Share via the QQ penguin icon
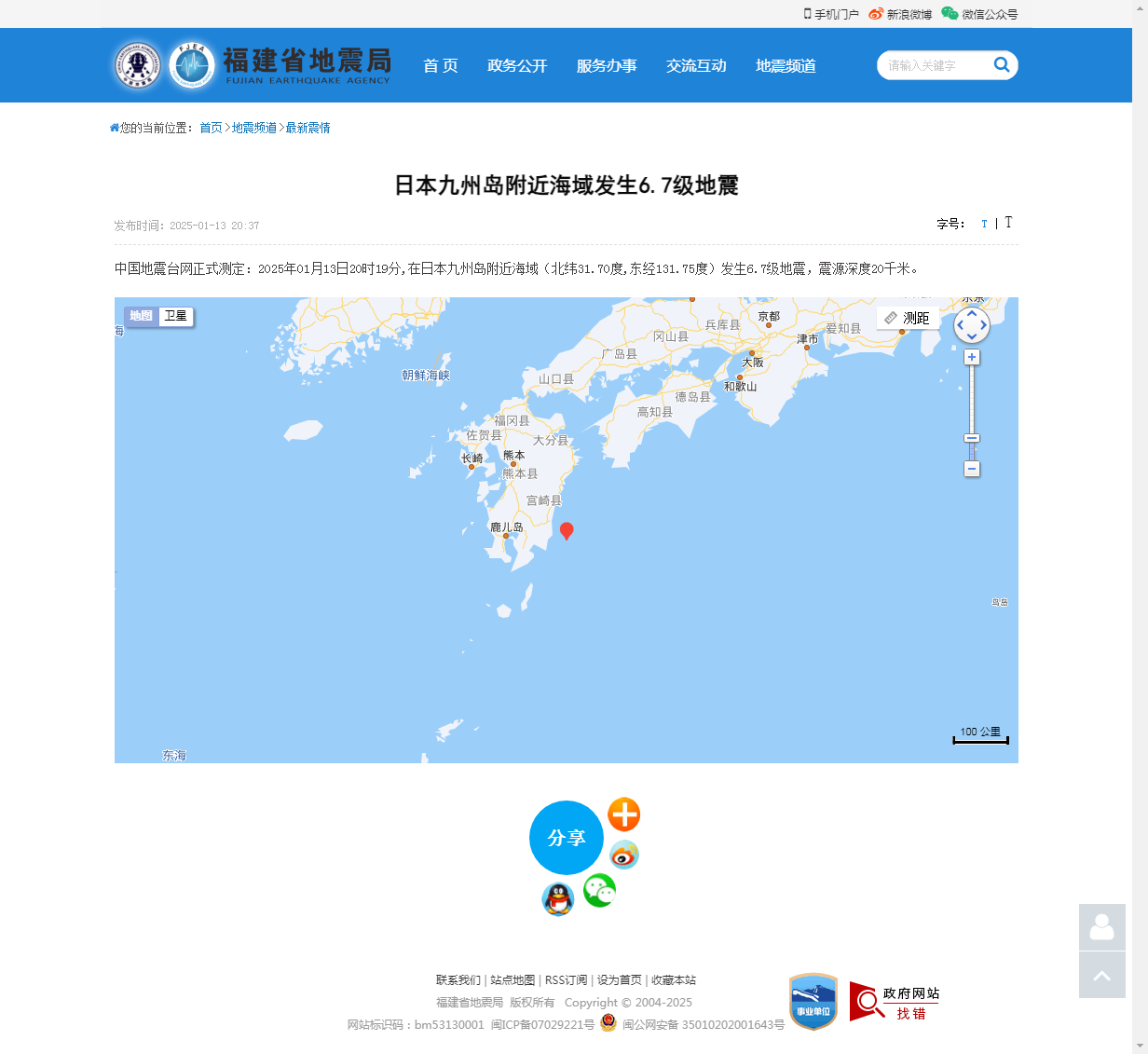This screenshot has height=1054, width=1148. 557,900
